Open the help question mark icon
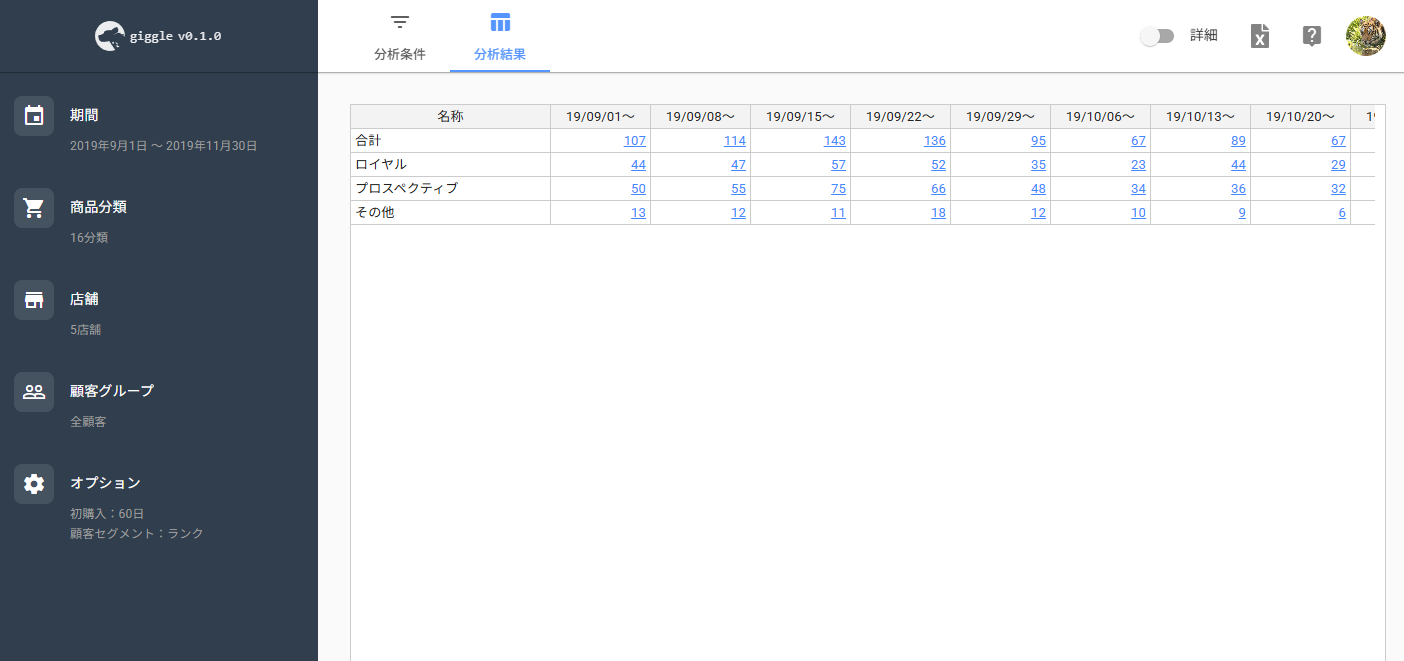 point(1312,36)
